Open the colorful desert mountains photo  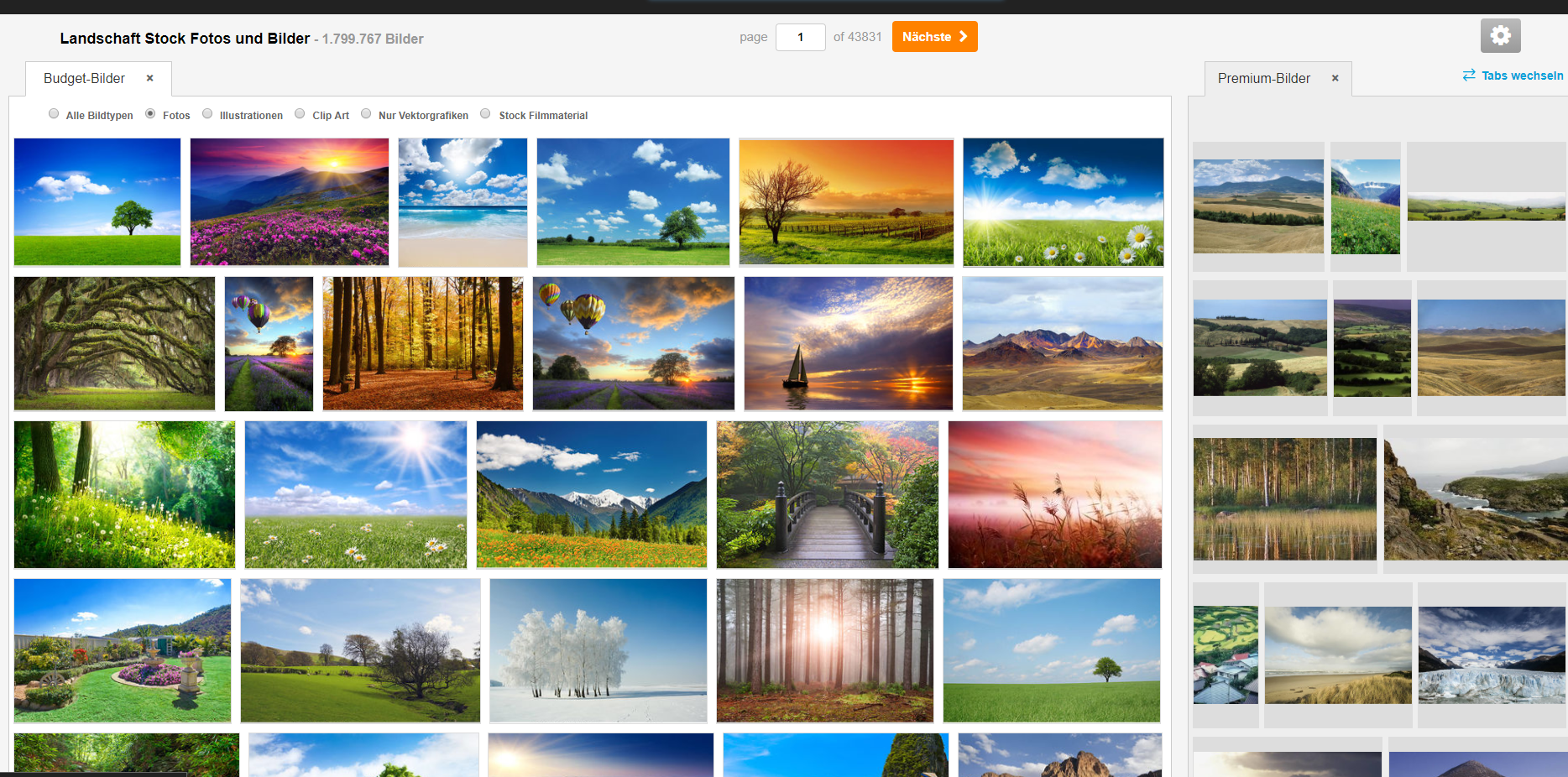(1063, 343)
